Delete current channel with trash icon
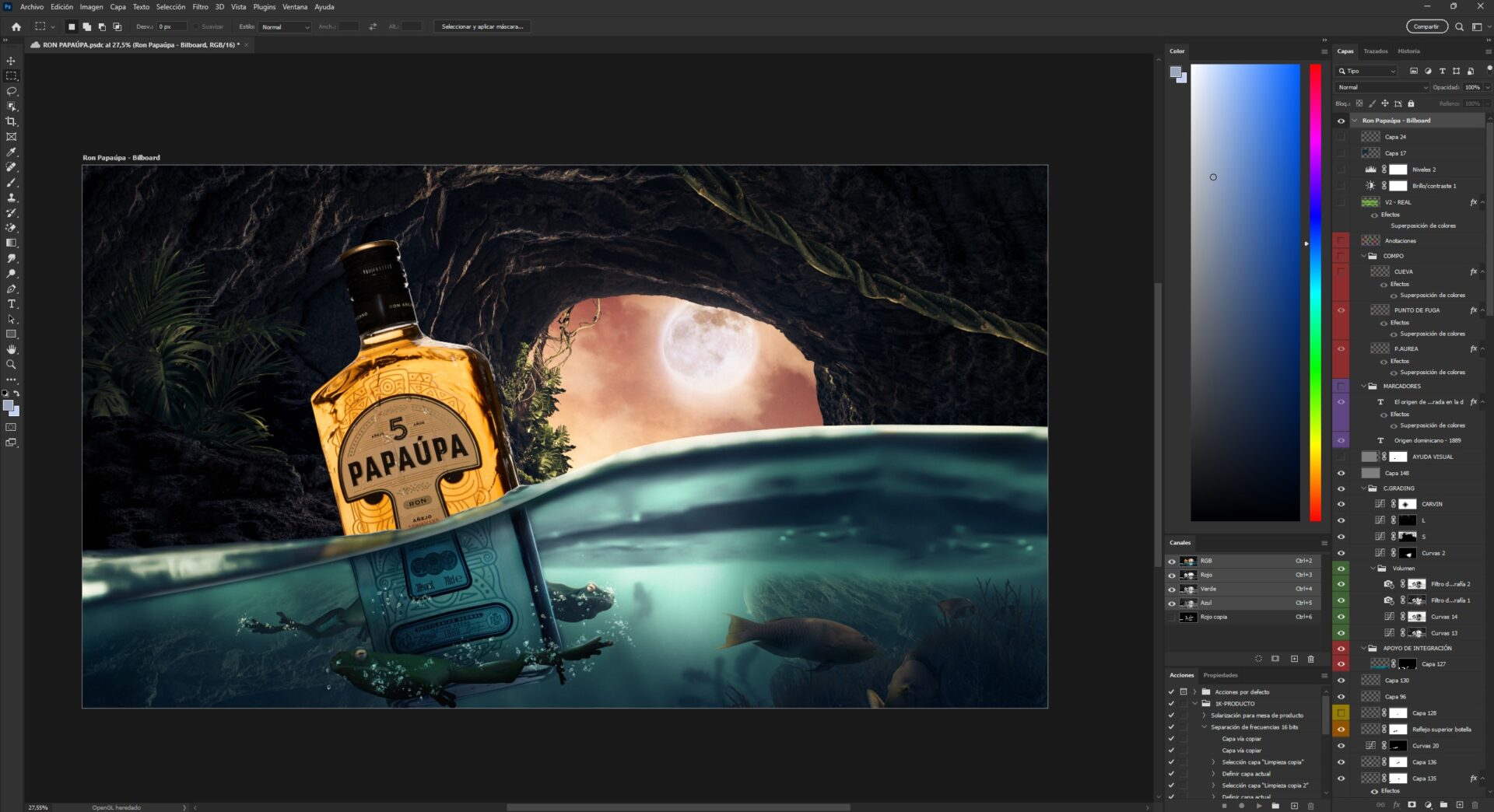The image size is (1494, 812). 1310,659
